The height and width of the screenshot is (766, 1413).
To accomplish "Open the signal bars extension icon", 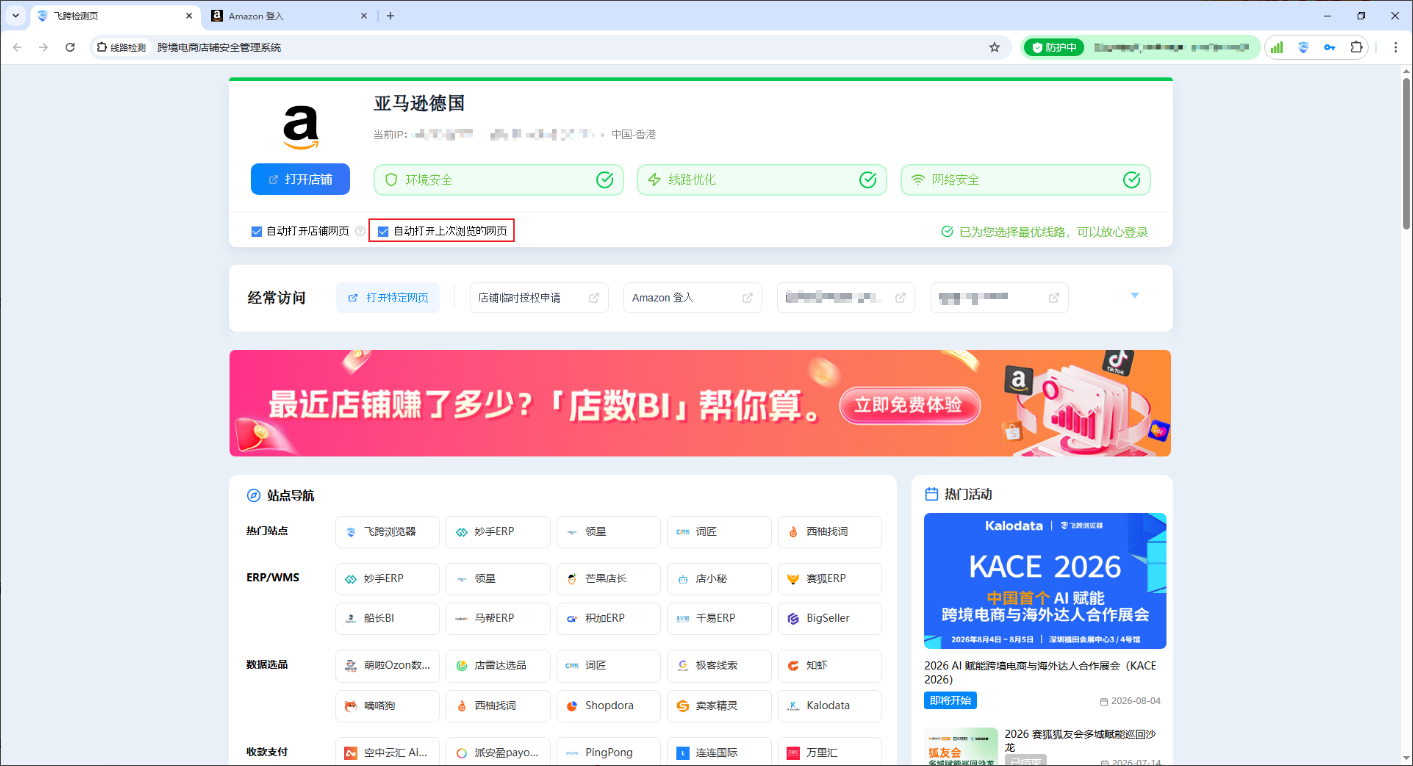I will (1276, 47).
